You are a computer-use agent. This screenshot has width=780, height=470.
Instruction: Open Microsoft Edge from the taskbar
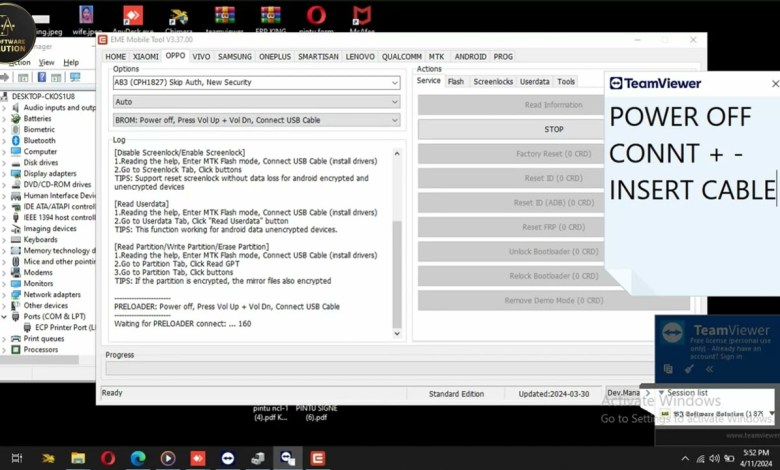tap(138, 458)
